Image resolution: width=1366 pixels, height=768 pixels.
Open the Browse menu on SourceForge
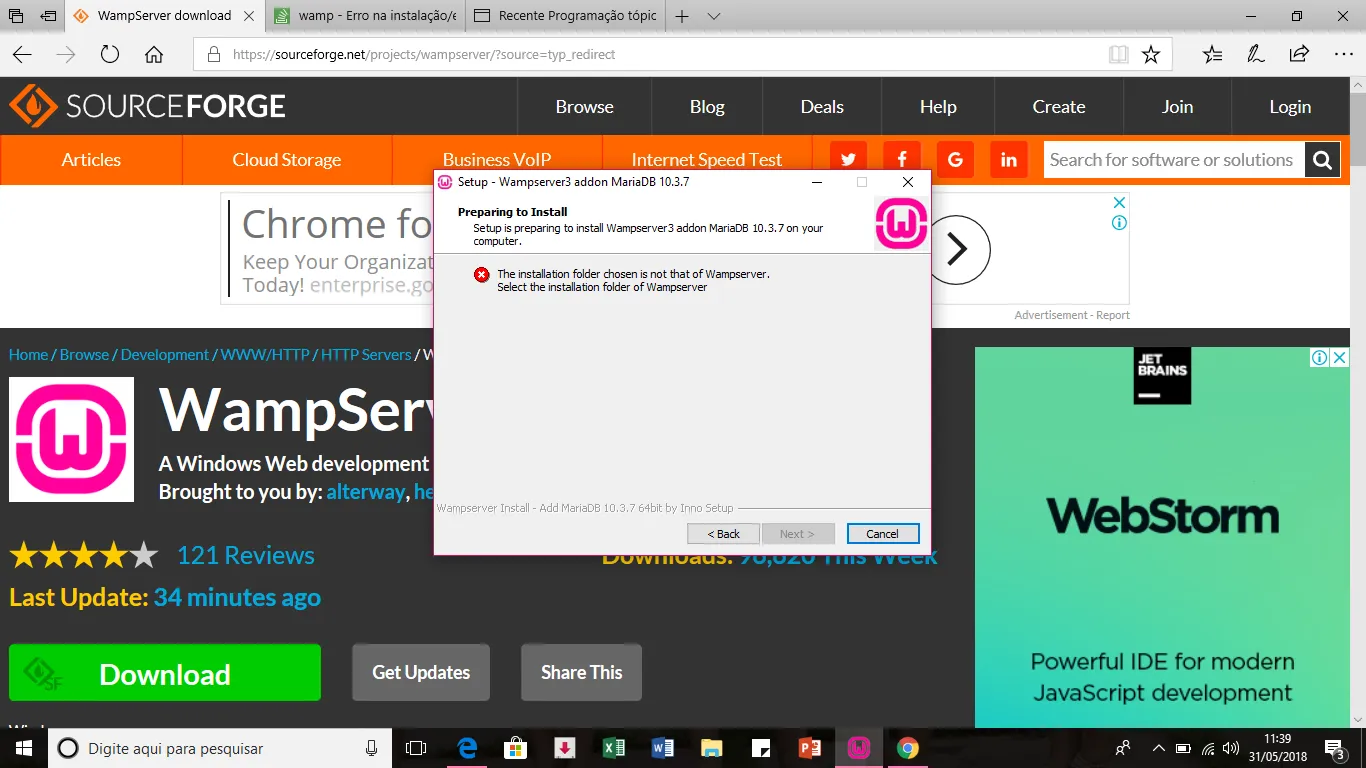(585, 107)
